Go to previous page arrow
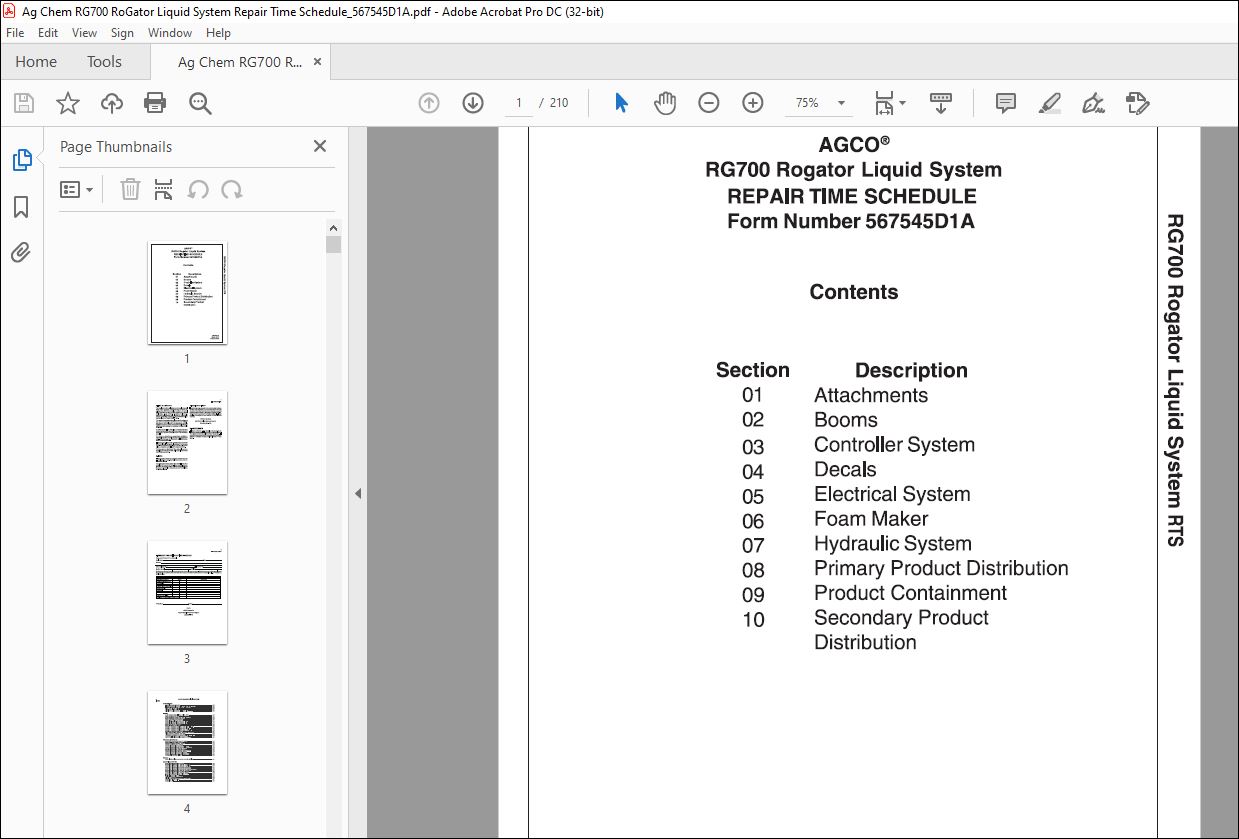Viewport: 1239px width, 839px height. coord(429,103)
